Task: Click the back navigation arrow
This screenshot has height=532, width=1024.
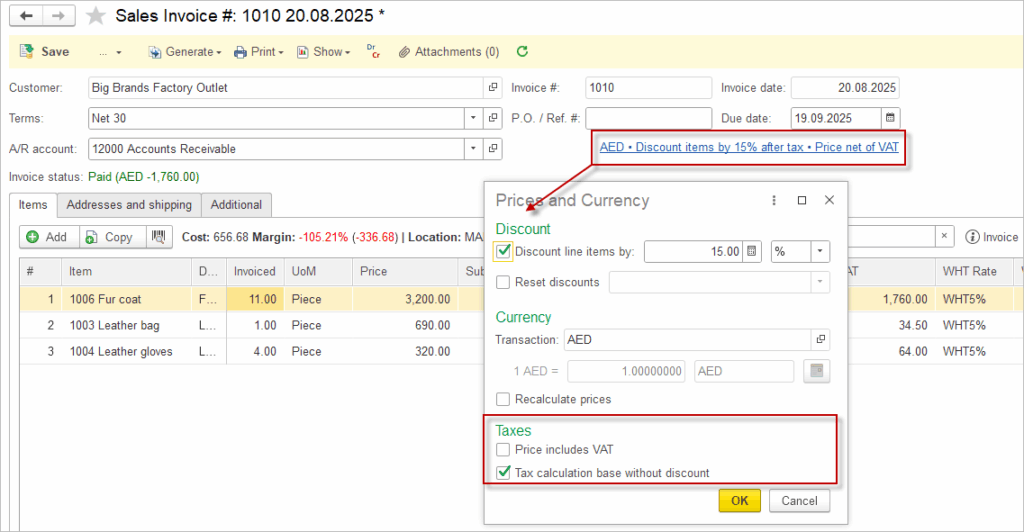Action: pos(27,15)
